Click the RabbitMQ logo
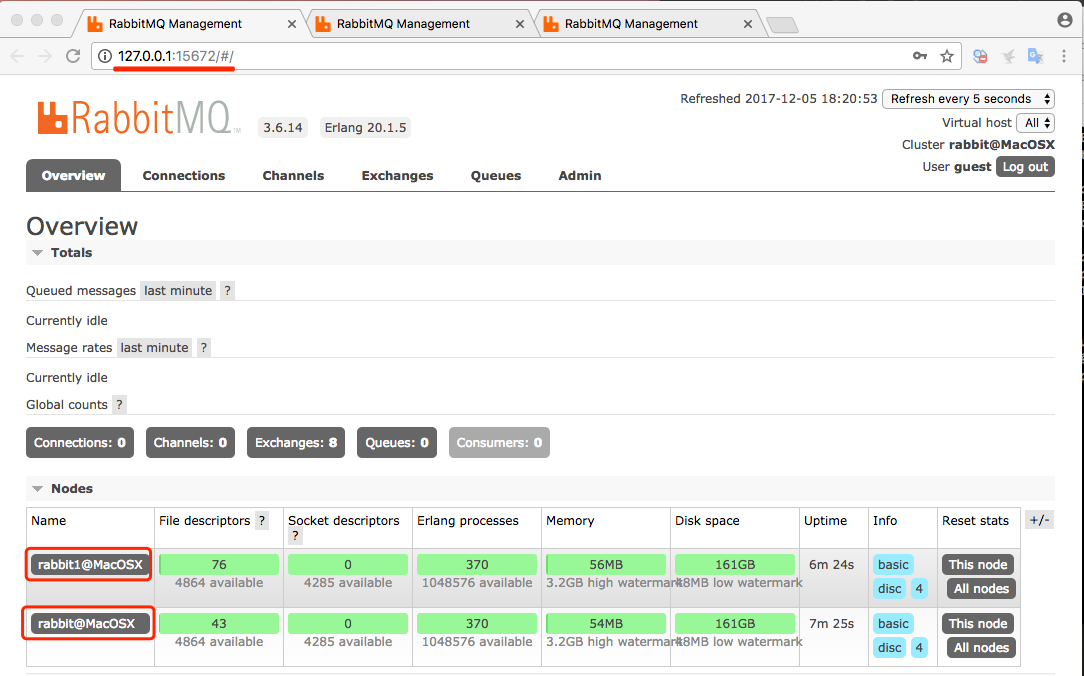Screen dimensions: 1084x676 [139, 118]
